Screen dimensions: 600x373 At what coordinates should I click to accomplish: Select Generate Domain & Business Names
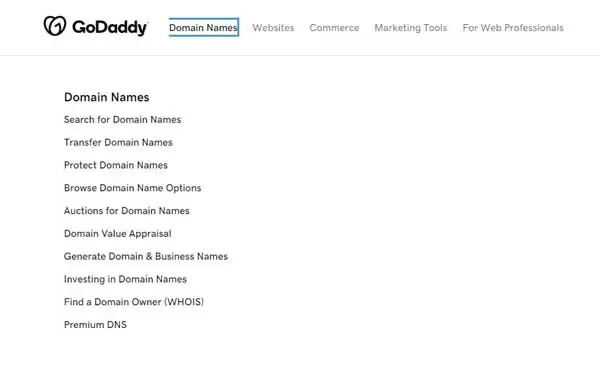point(146,256)
